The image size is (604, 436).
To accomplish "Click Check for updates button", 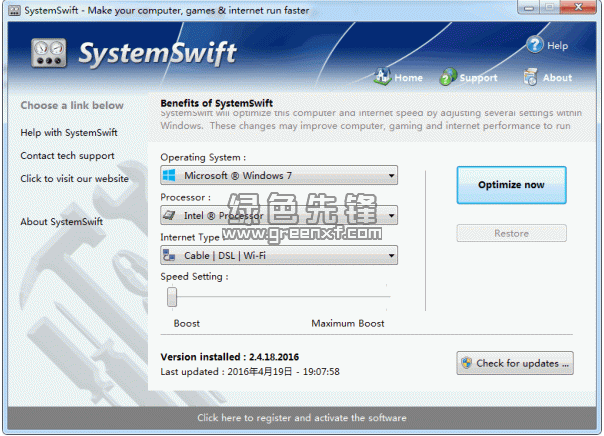I will coord(515,363).
